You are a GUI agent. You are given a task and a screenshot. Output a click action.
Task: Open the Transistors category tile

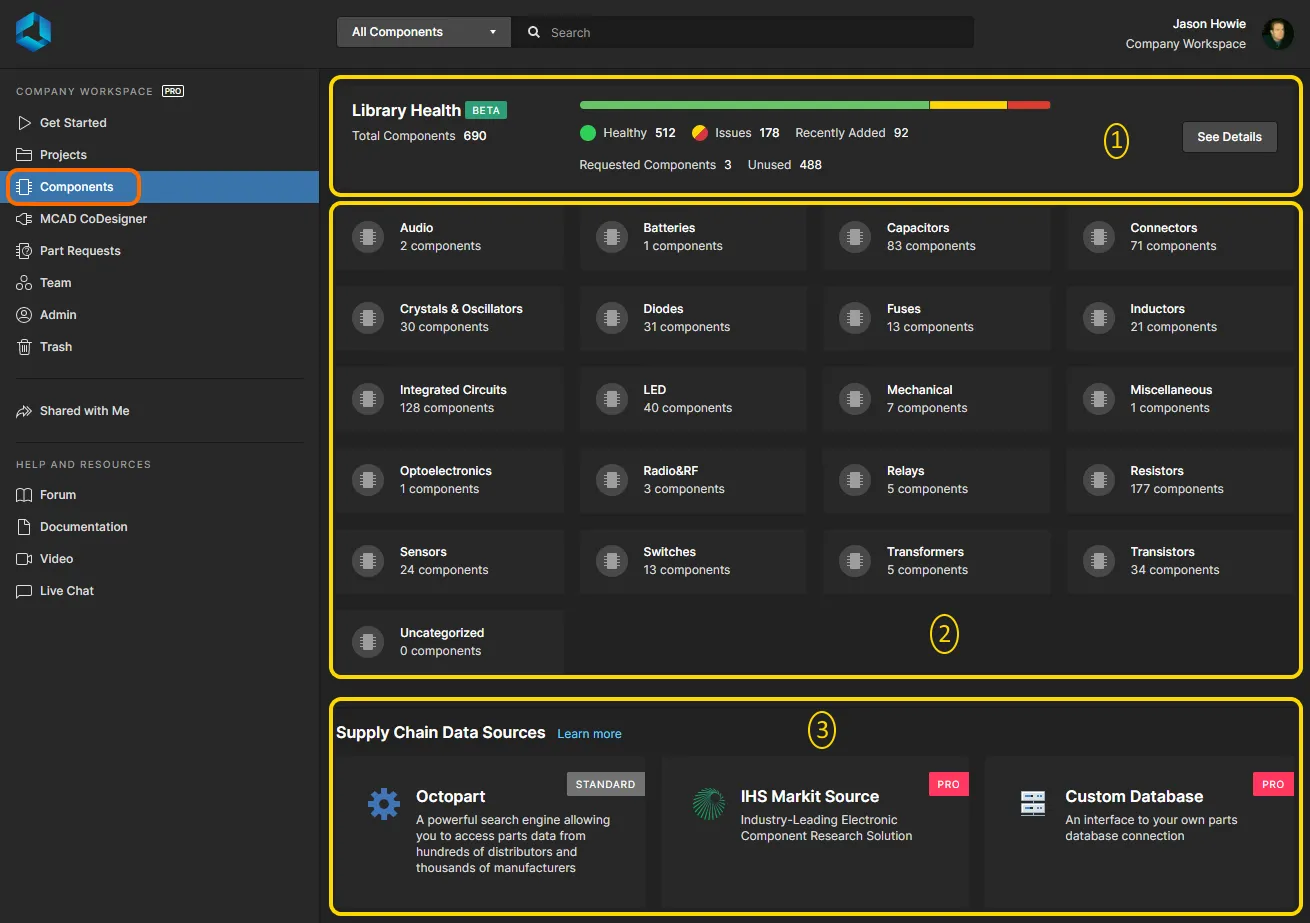tap(1180, 561)
